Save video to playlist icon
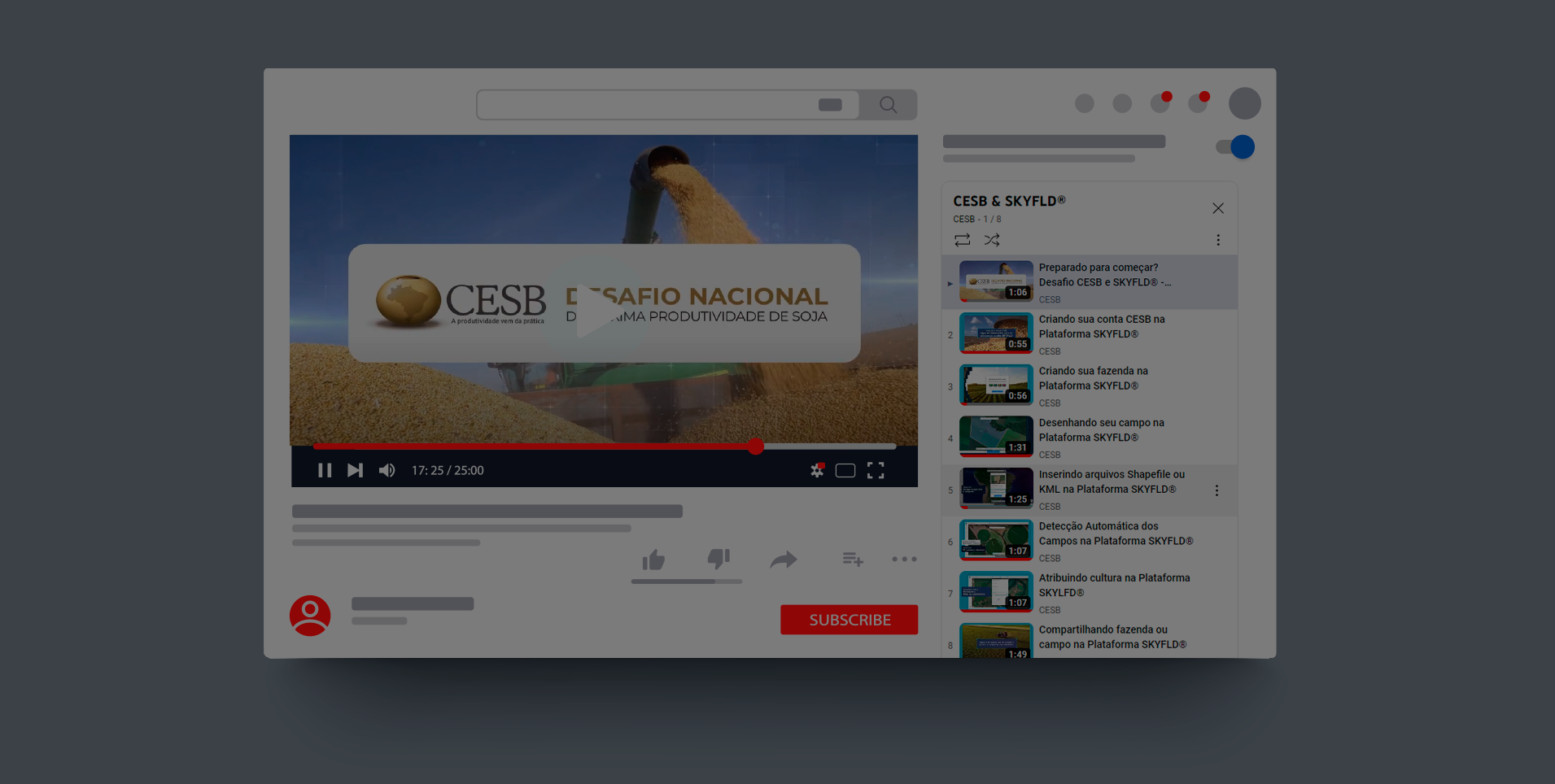 853,559
